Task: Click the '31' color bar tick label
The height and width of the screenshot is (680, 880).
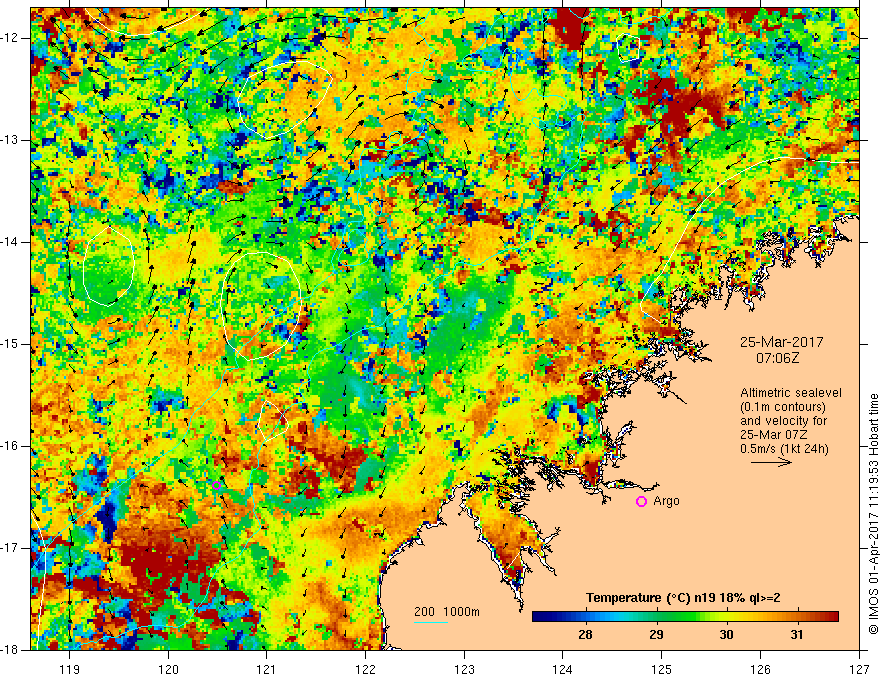Action: 796,635
